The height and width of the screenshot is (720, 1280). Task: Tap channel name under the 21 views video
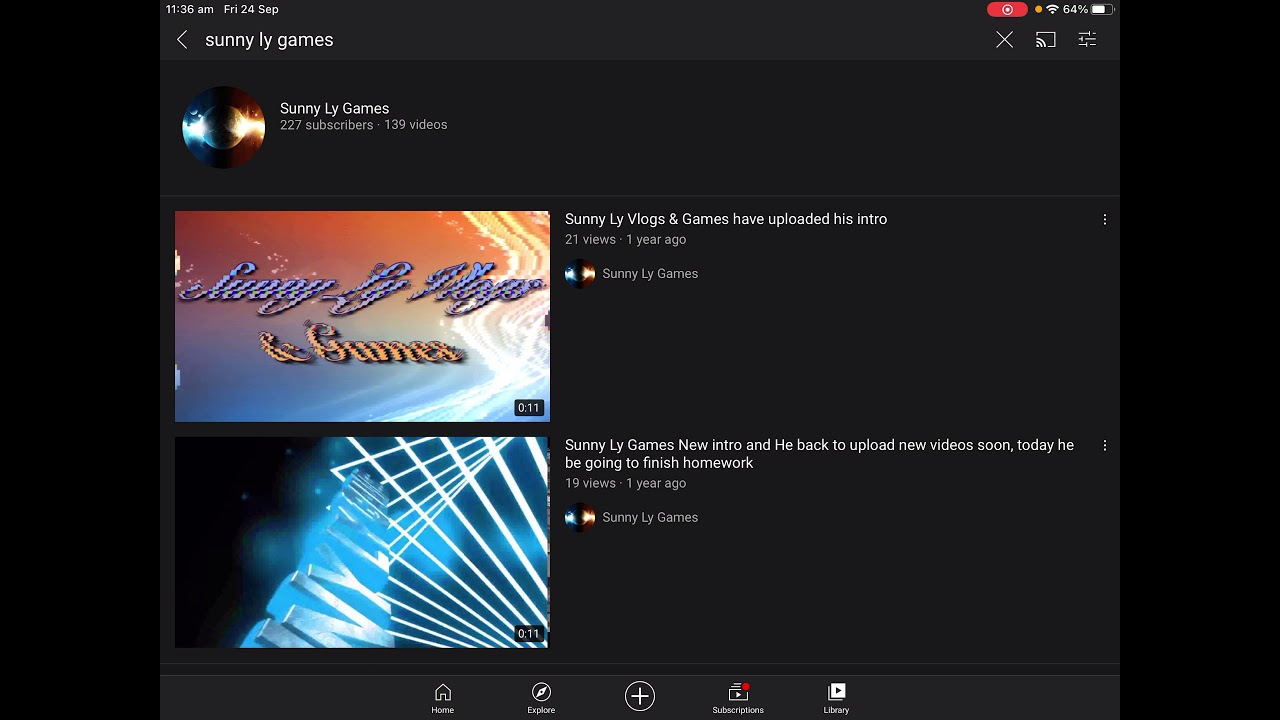pos(650,274)
